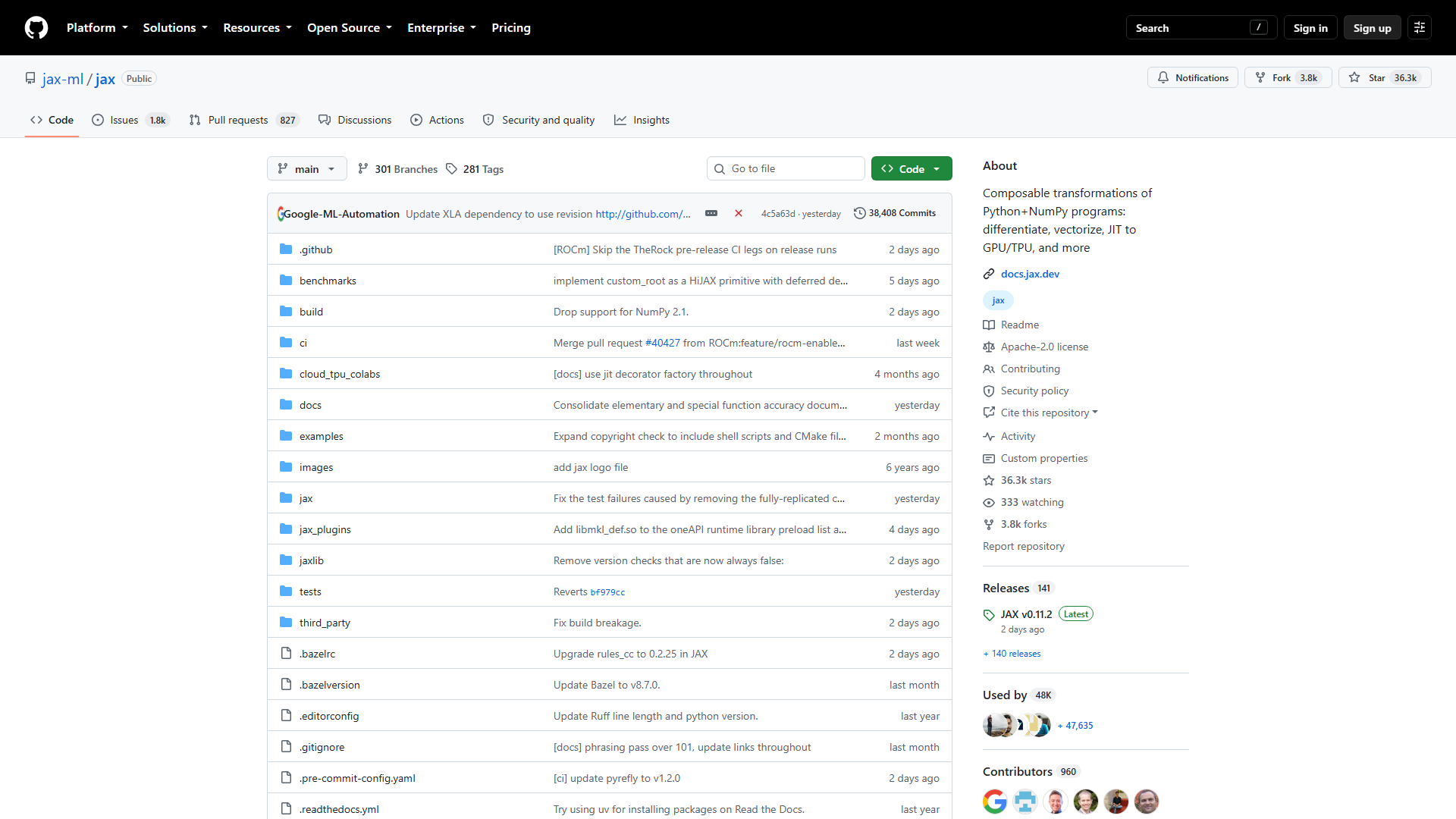The width and height of the screenshot is (1456, 819).
Task: Fork the jax repository
Action: [x=1288, y=77]
